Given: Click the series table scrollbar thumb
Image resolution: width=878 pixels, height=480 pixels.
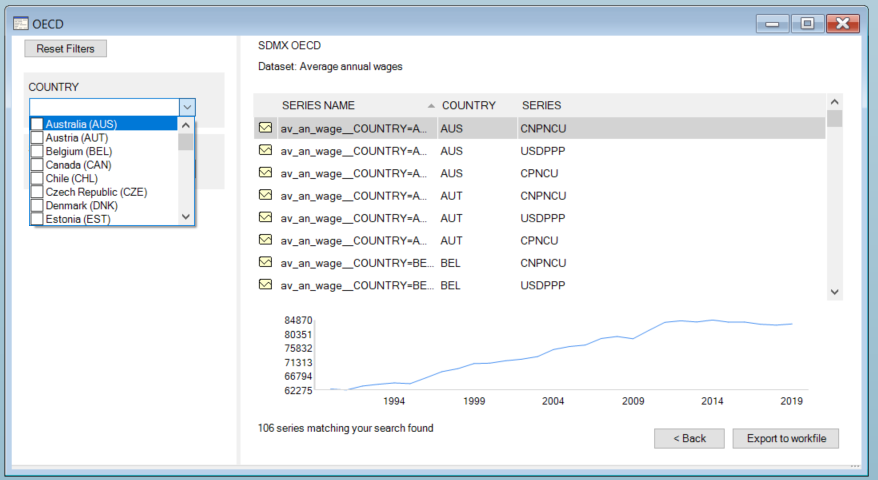Looking at the screenshot, I should tap(834, 119).
